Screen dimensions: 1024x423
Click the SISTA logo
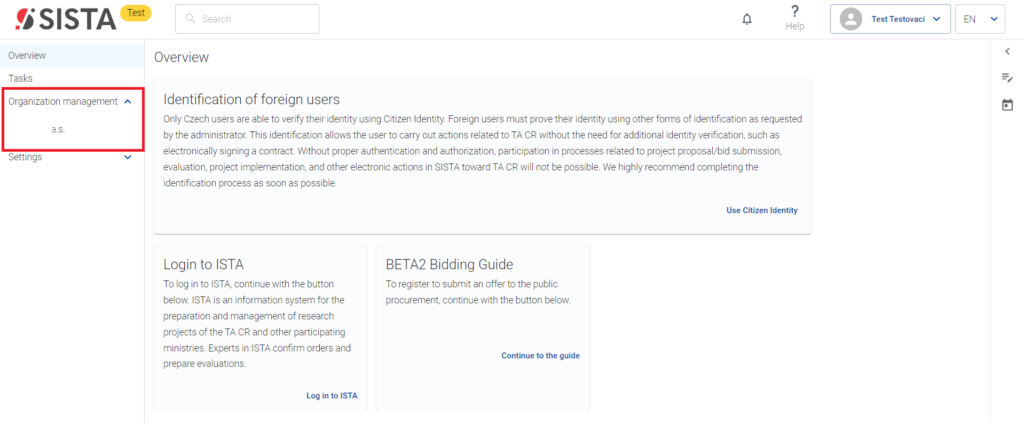[65, 20]
